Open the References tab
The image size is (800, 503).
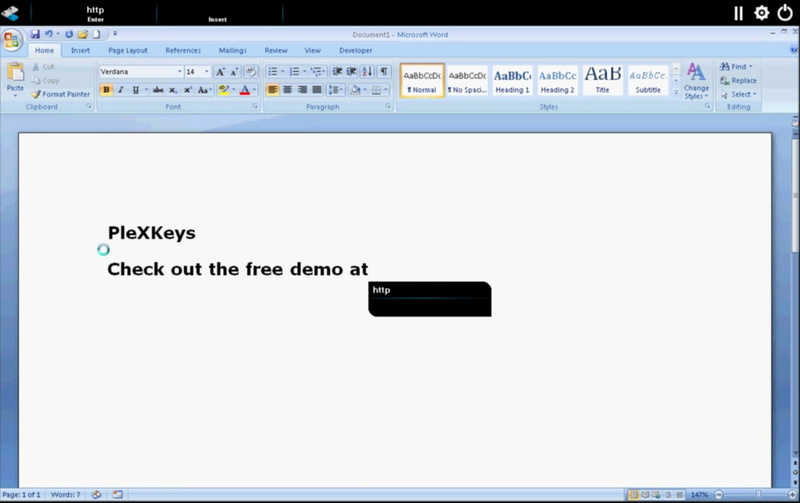tap(183, 50)
